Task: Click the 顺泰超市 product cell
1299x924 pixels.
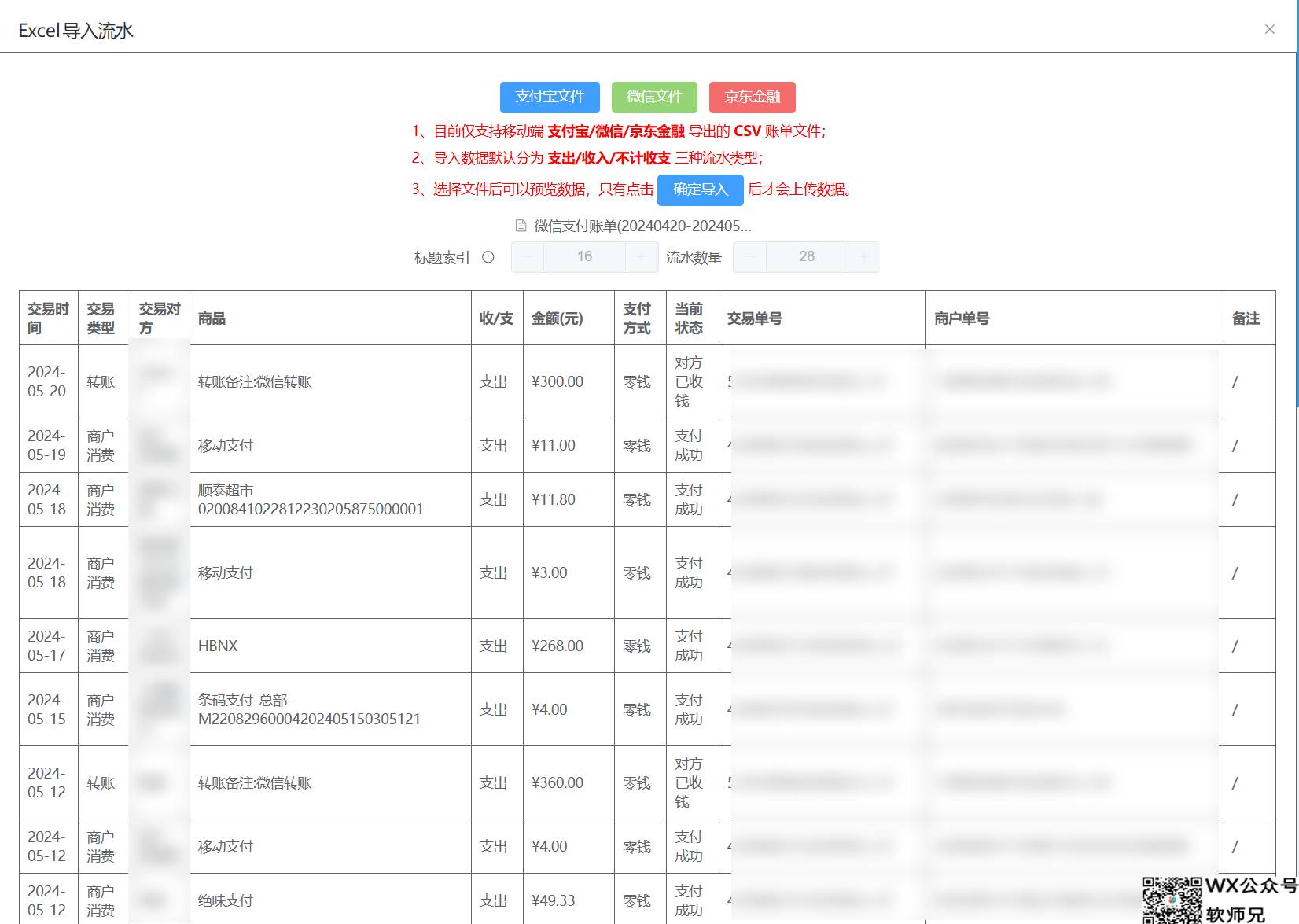Action: point(330,499)
